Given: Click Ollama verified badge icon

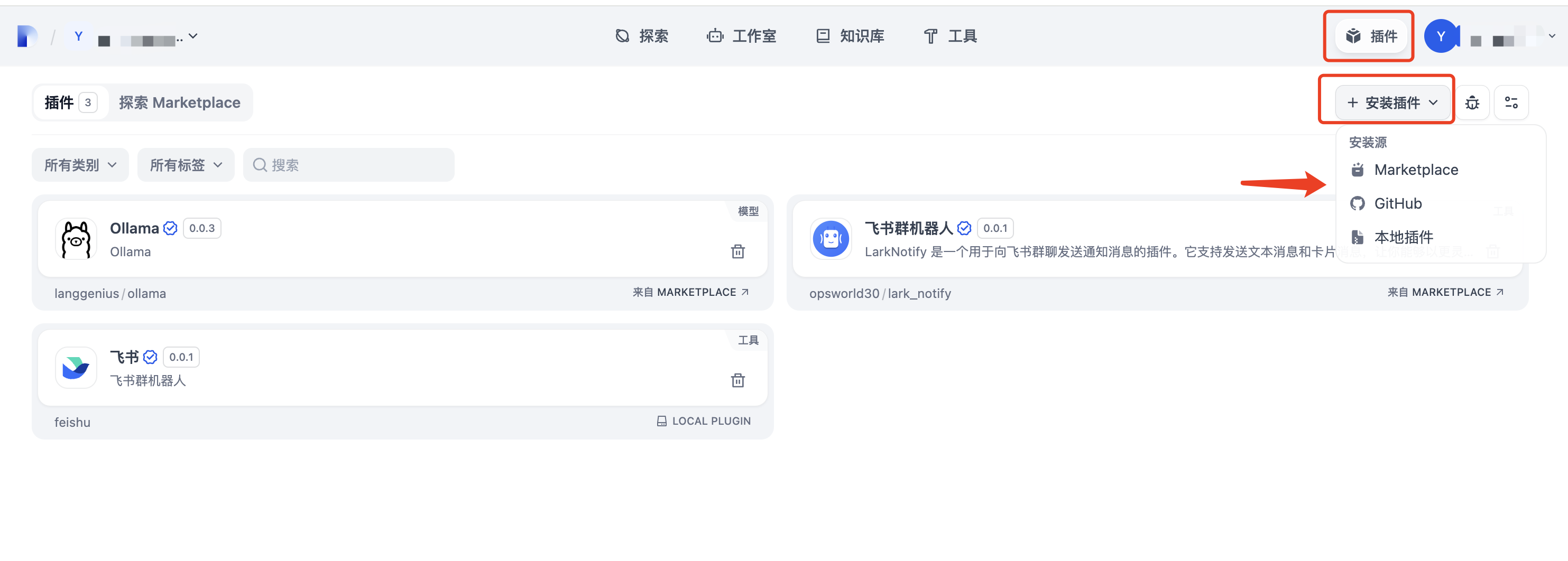Looking at the screenshot, I should coord(170,228).
